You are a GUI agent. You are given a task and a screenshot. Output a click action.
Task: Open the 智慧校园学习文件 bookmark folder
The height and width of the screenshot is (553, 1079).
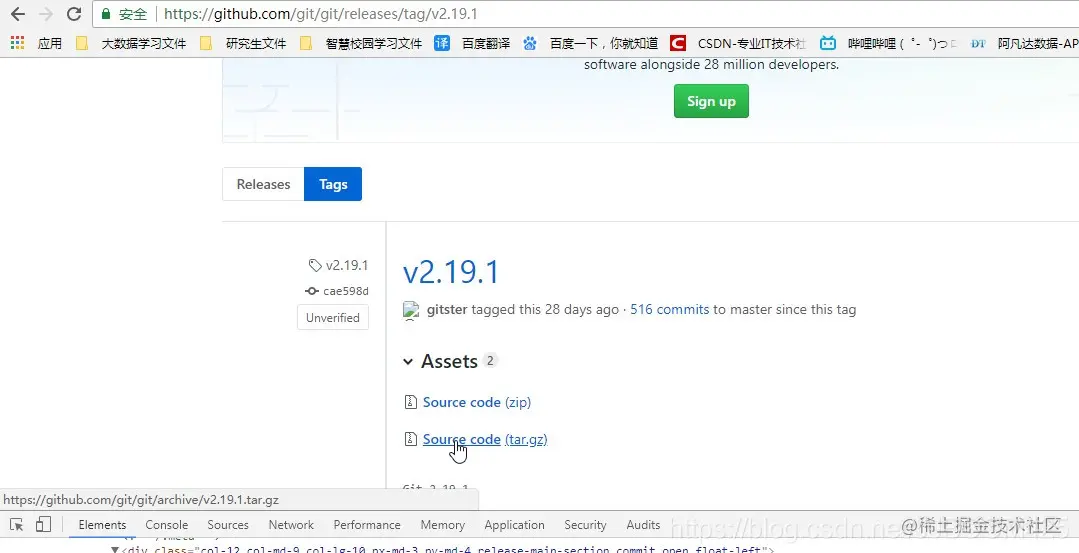coord(361,43)
